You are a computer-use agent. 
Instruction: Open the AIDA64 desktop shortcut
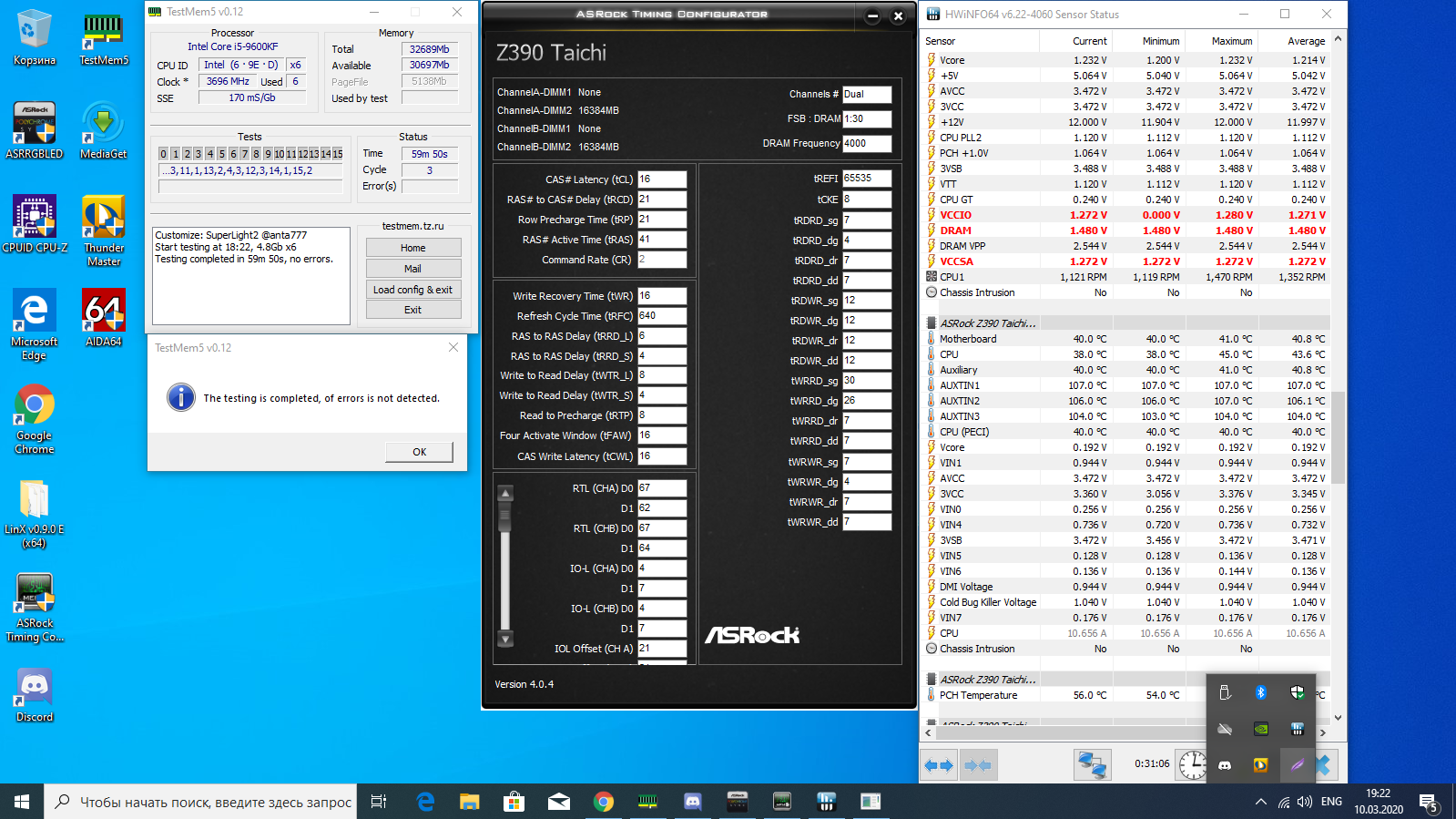(104, 318)
